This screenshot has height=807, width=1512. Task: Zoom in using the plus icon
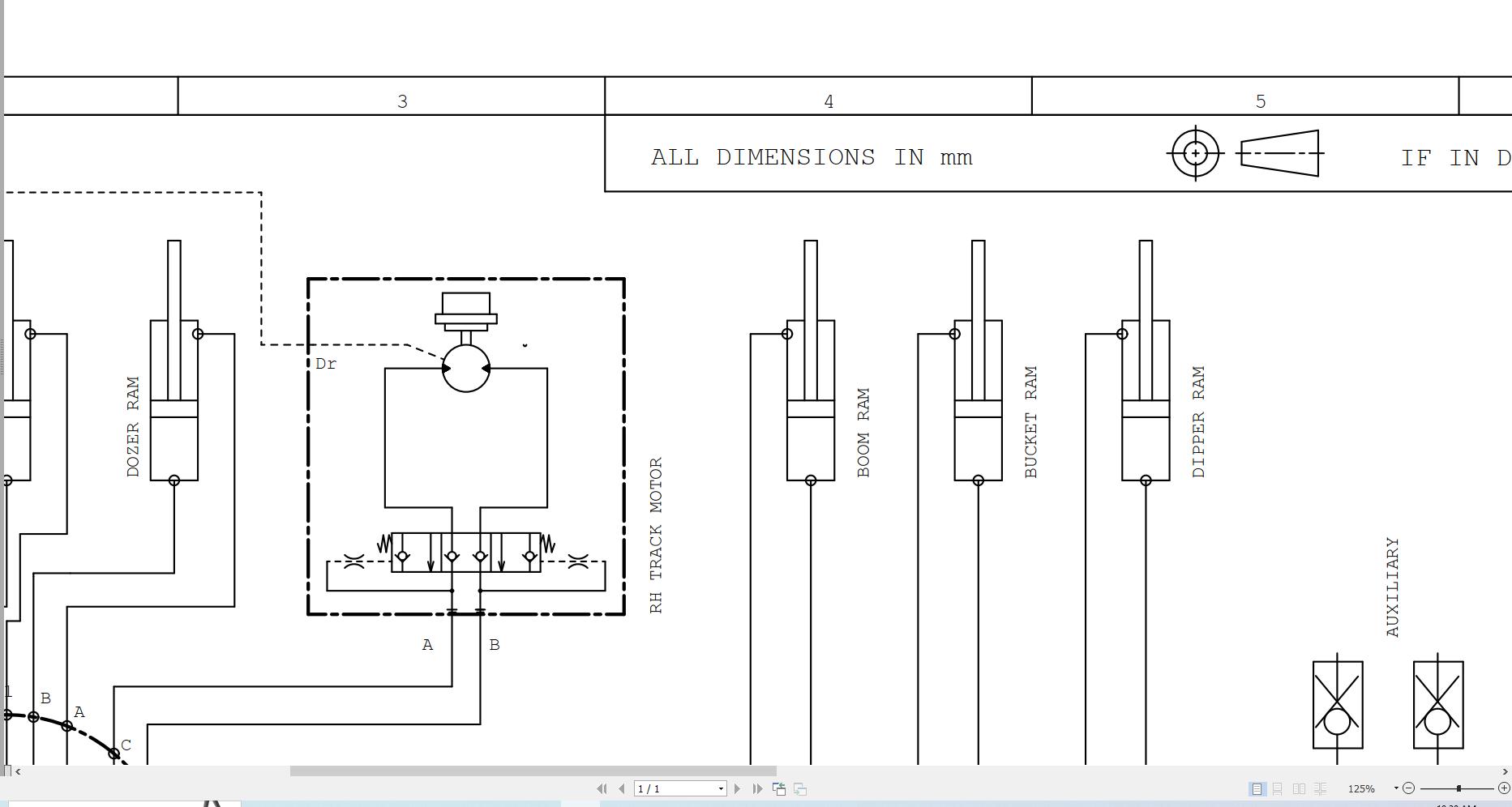pos(1505,788)
